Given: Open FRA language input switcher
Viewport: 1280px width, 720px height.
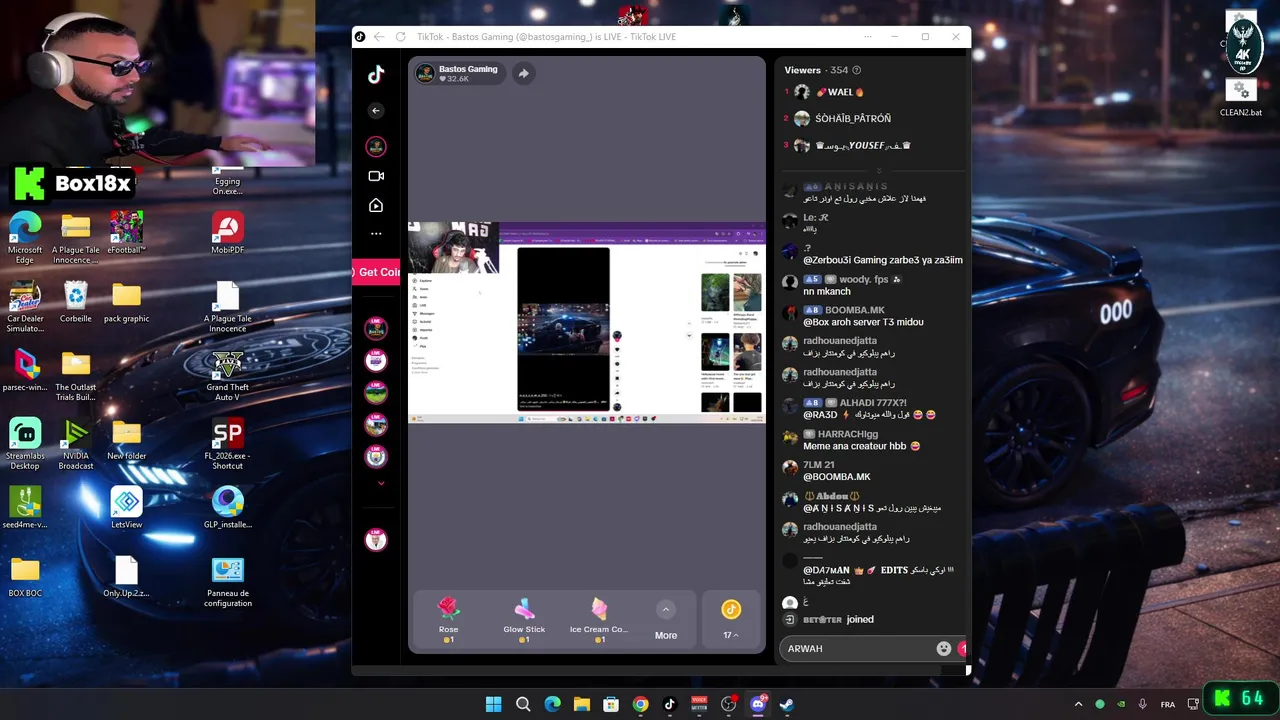Looking at the screenshot, I should tap(1168, 704).
